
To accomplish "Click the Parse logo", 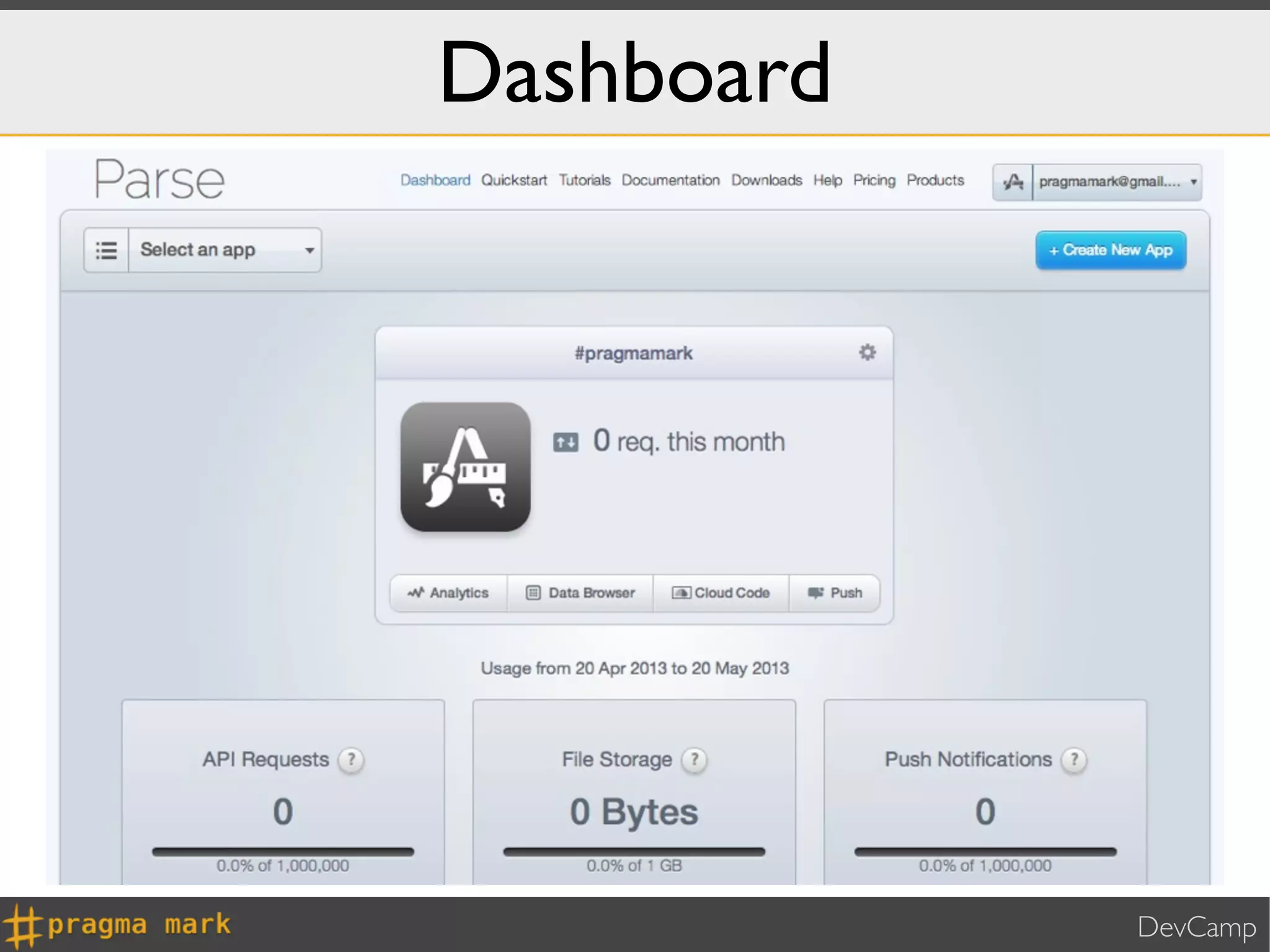I will click(x=159, y=180).
